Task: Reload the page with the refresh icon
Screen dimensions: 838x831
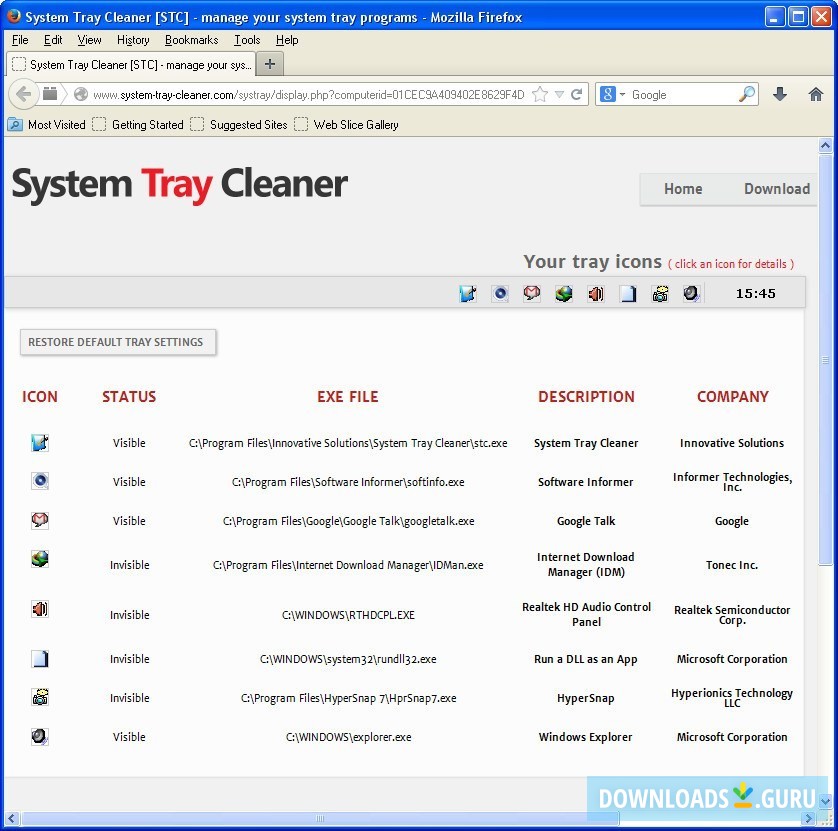Action: tap(576, 95)
